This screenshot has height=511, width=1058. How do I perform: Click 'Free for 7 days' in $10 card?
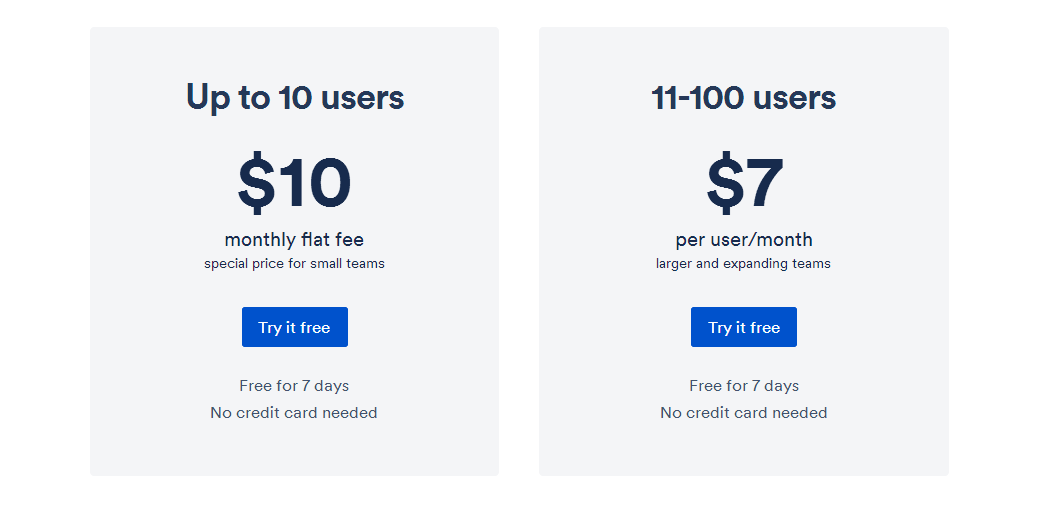pos(294,386)
